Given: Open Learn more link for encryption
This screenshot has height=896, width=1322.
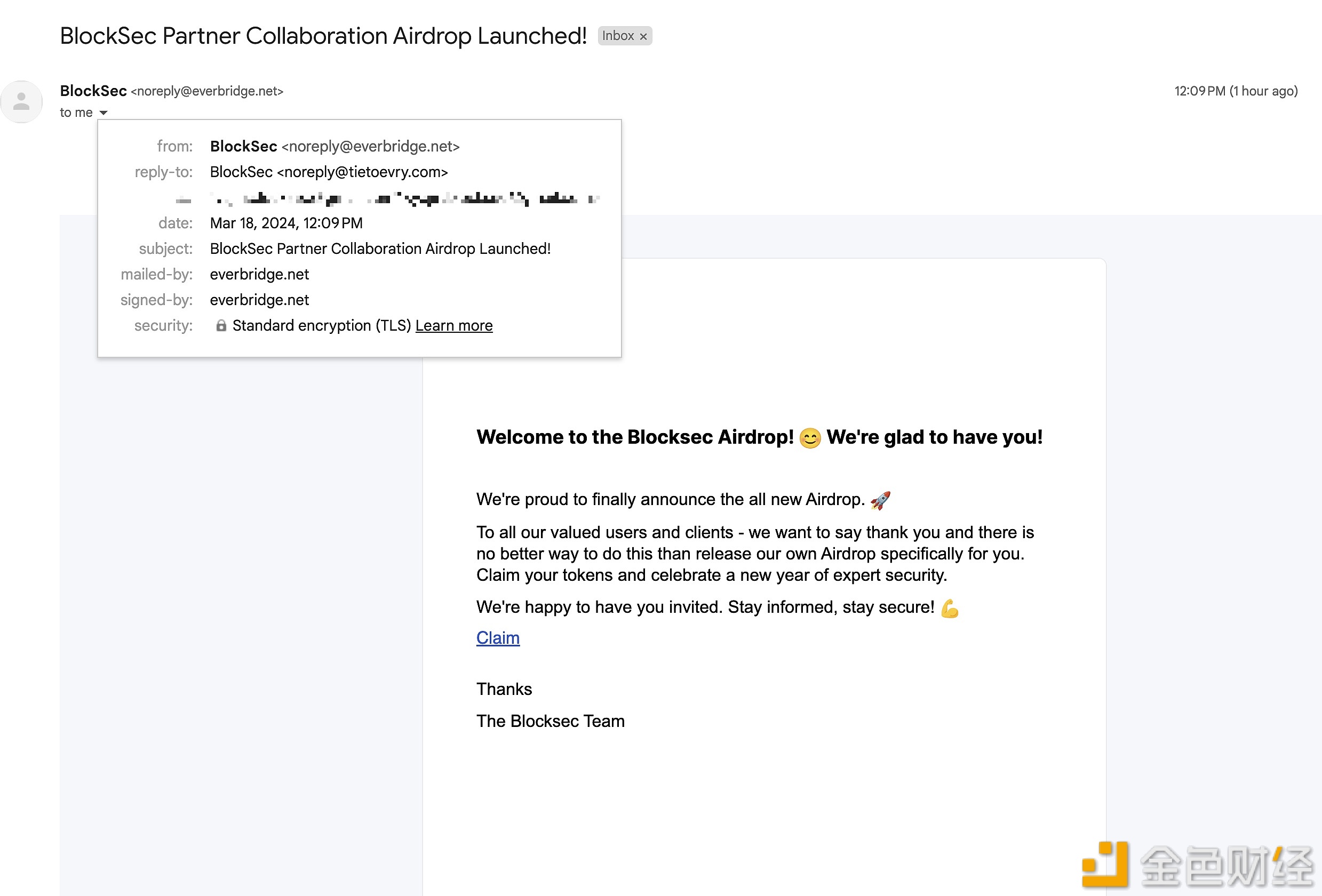Looking at the screenshot, I should coord(454,326).
